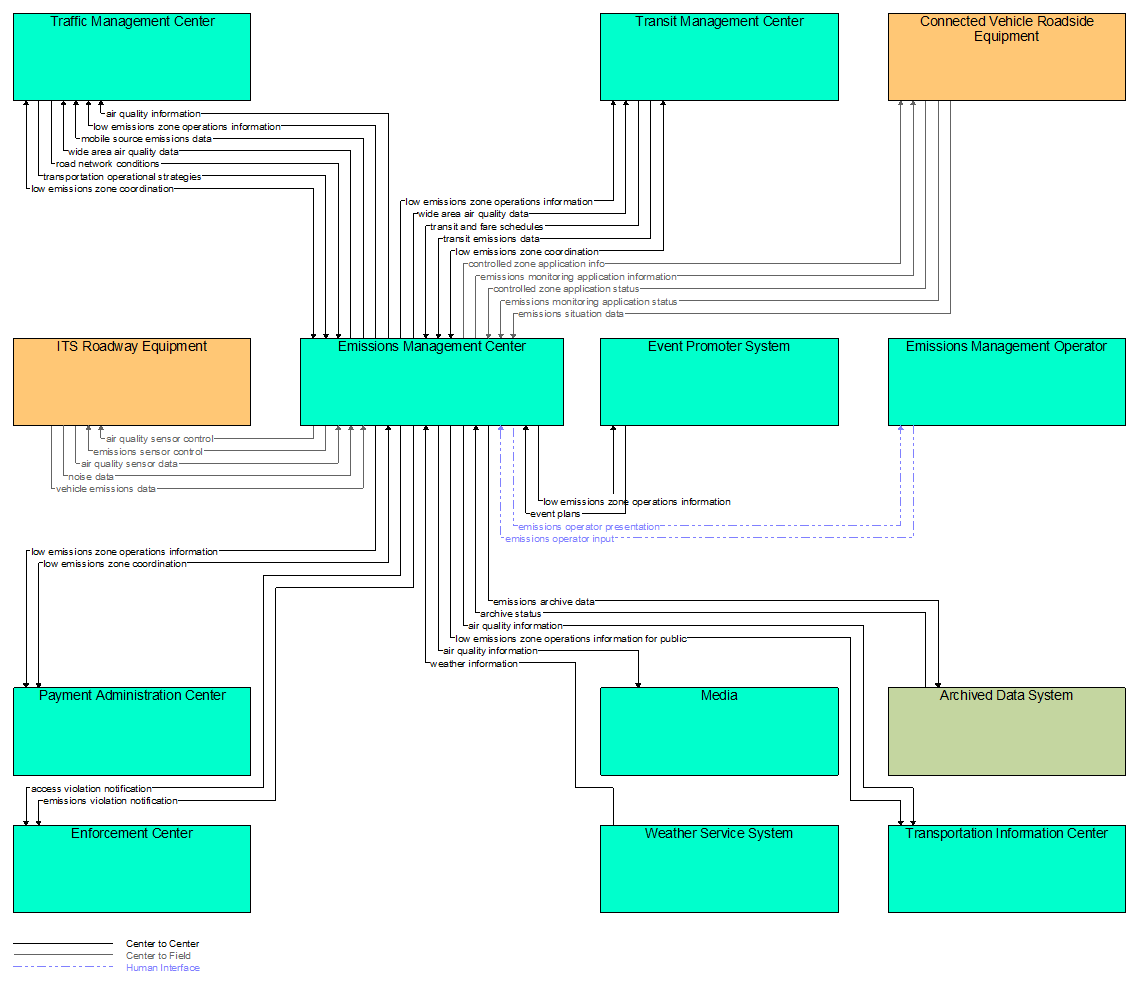Screen dimensions: 1136x986
Task: Click 'vehicle emissions data' flow label
Action: coord(106,489)
